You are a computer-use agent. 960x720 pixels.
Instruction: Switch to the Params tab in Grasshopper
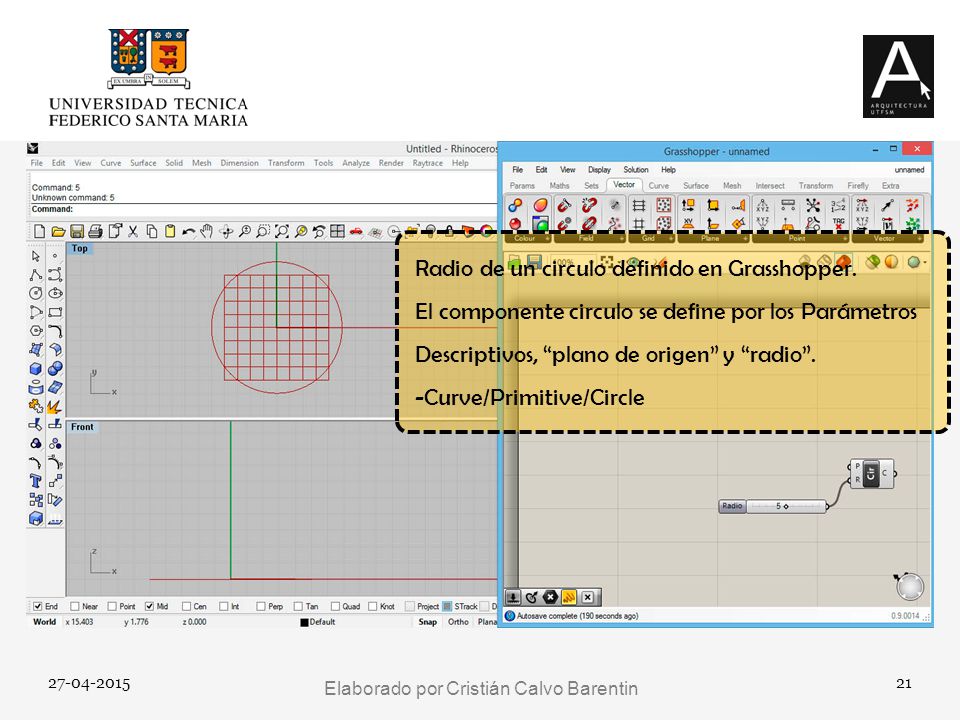tap(522, 186)
